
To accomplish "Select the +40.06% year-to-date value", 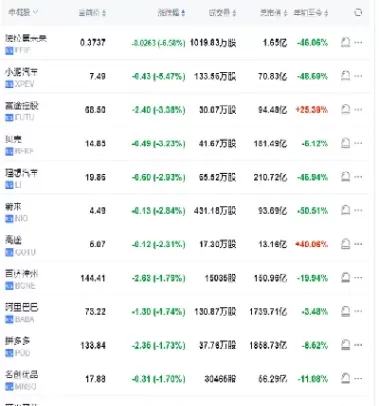I will [312, 244].
